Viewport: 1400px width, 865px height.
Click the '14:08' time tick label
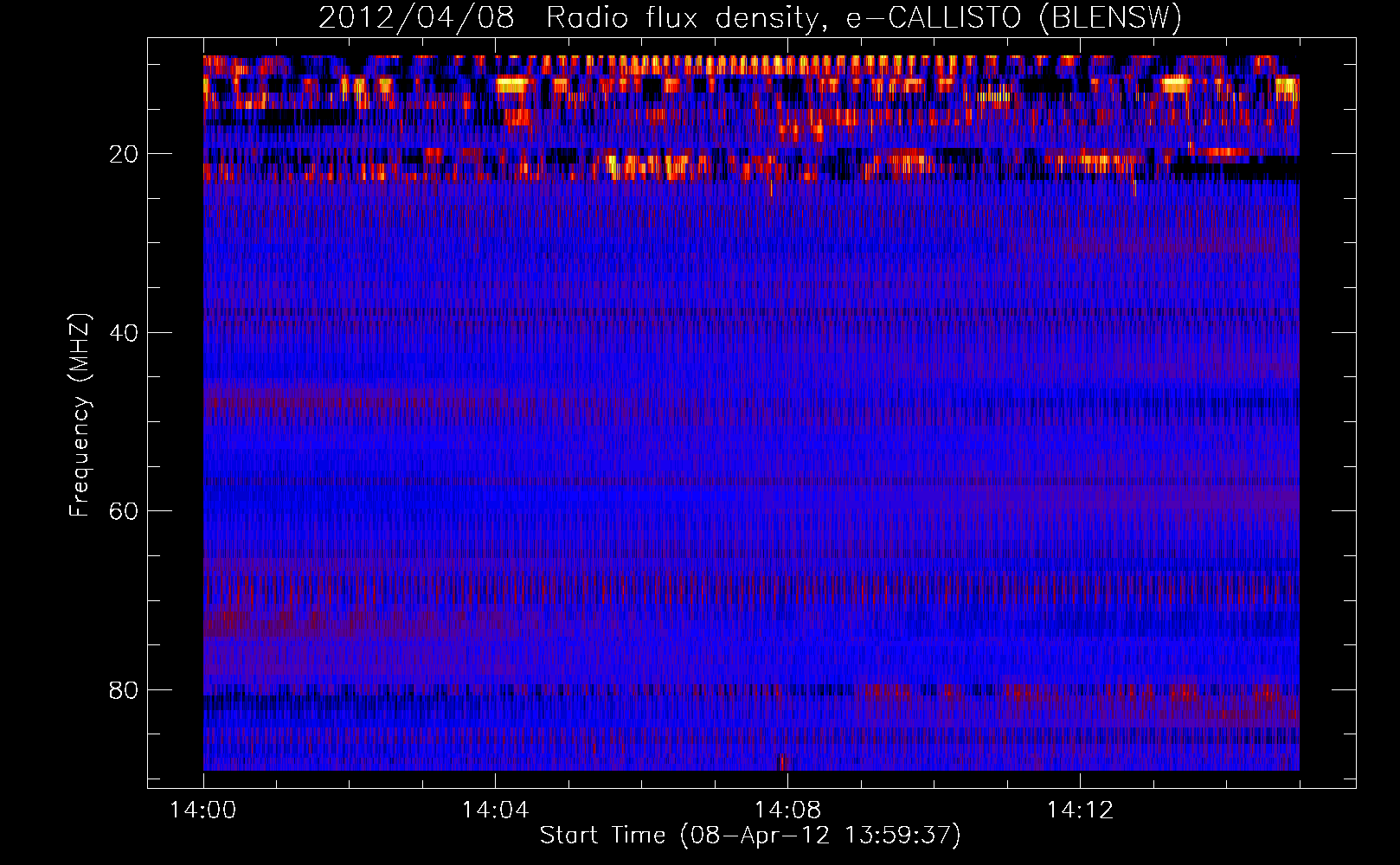point(787,811)
